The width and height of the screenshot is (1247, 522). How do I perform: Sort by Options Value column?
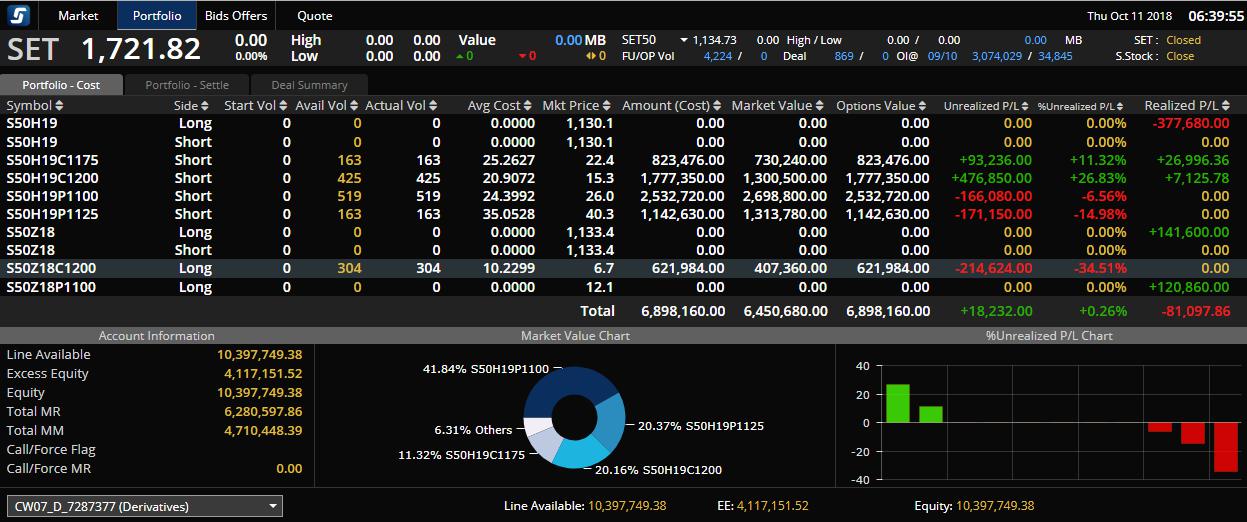882,105
